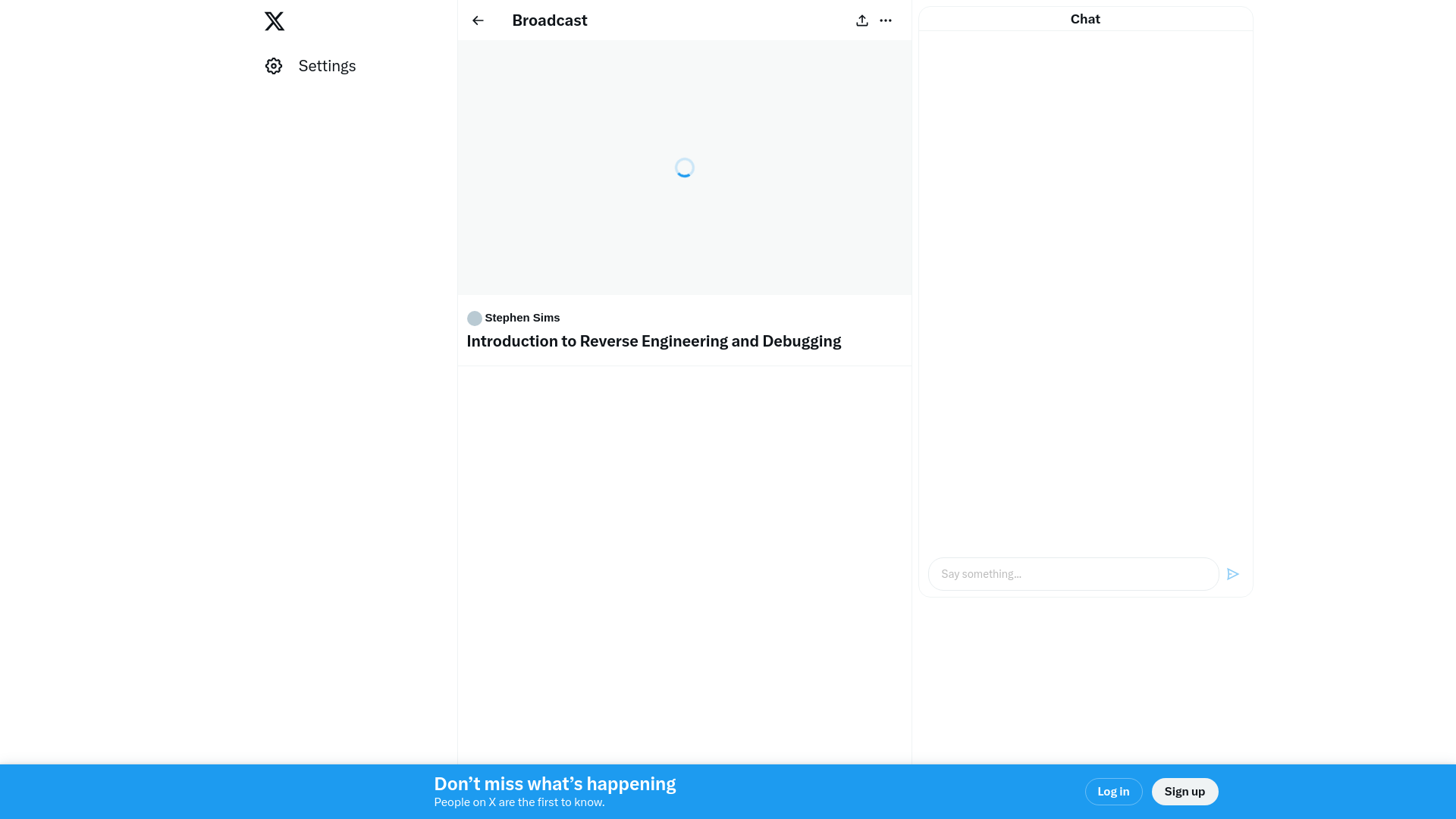Image resolution: width=1456 pixels, height=819 pixels.
Task: Click the Sign up button
Action: pyautogui.click(x=1185, y=791)
